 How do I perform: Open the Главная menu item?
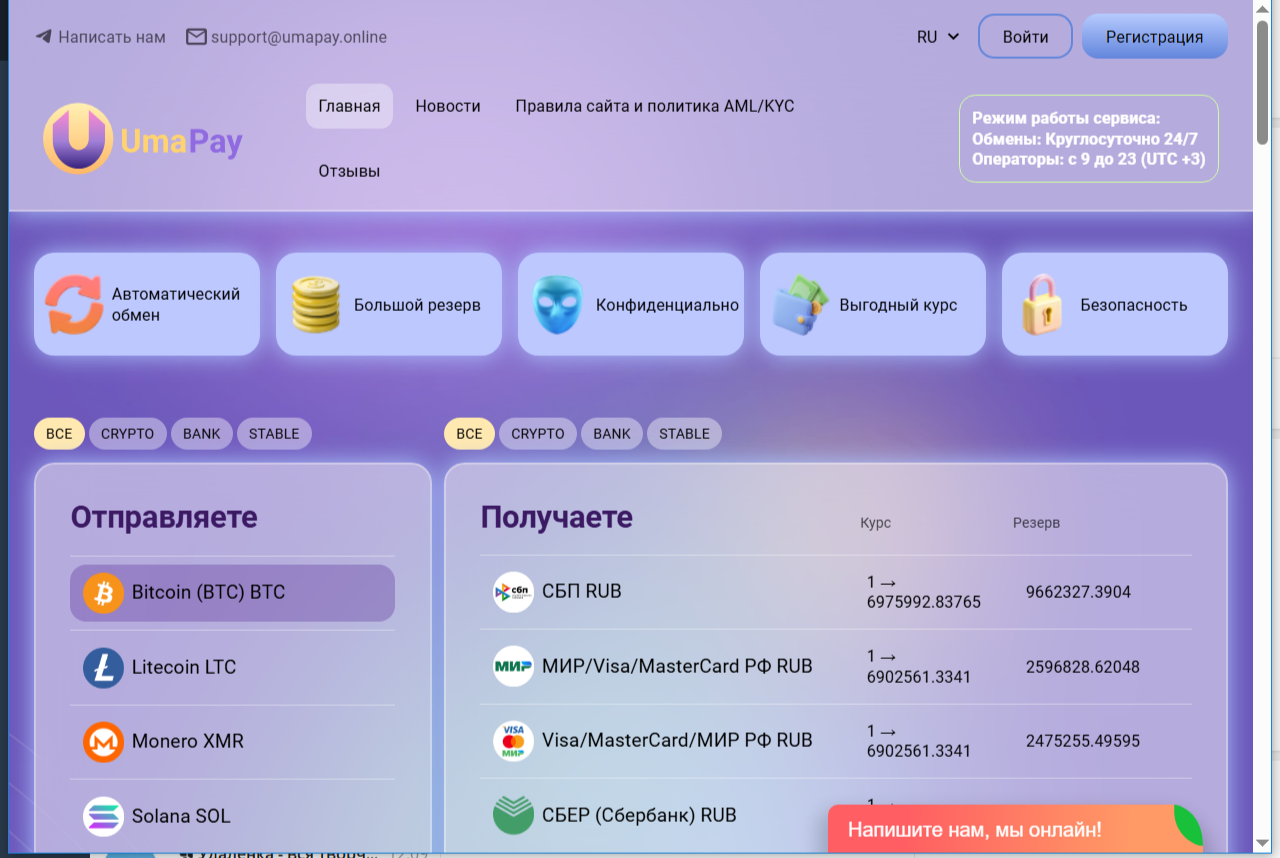[349, 106]
